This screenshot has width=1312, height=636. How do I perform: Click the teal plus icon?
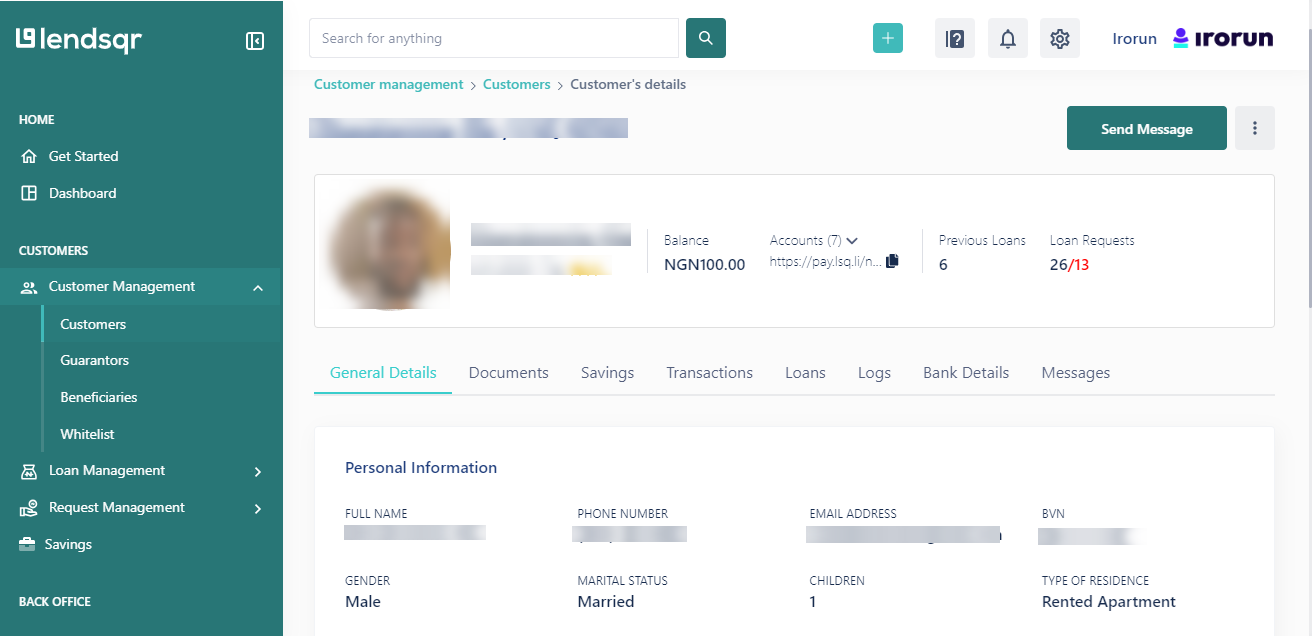pos(887,37)
